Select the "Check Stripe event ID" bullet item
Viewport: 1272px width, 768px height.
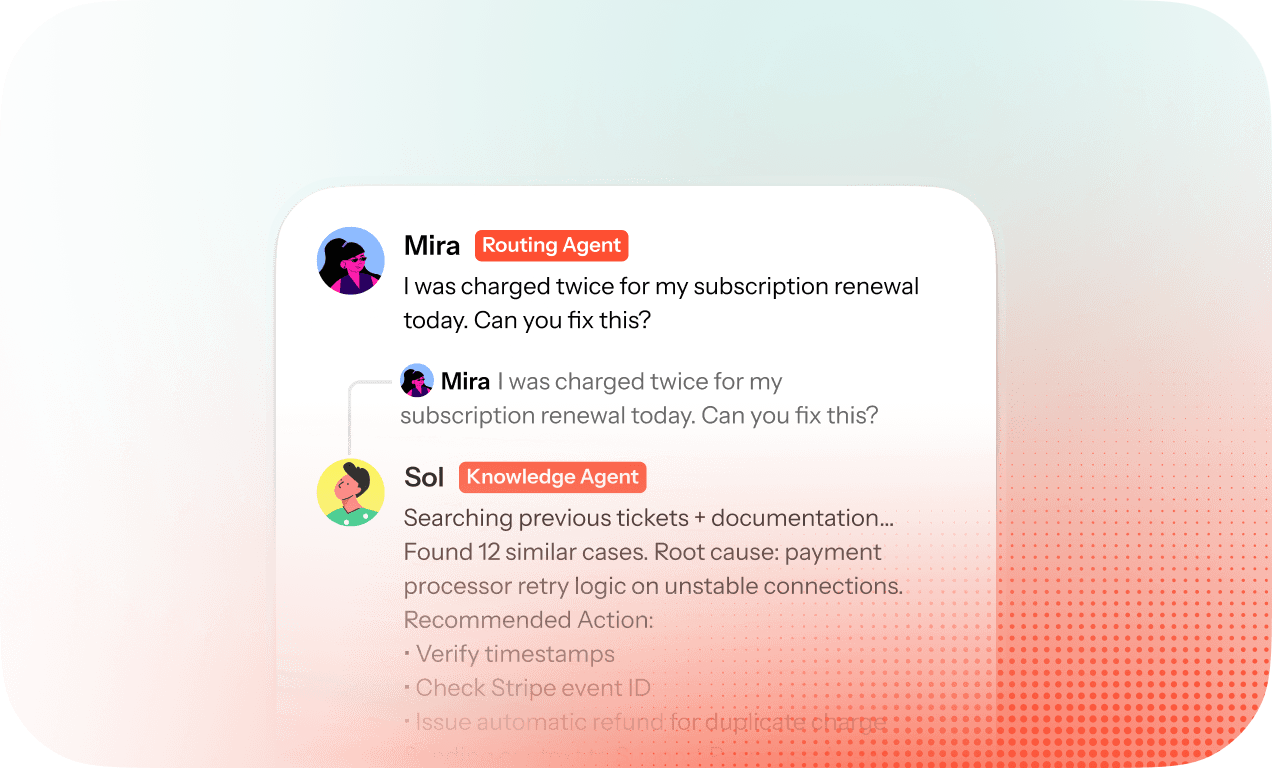527,688
